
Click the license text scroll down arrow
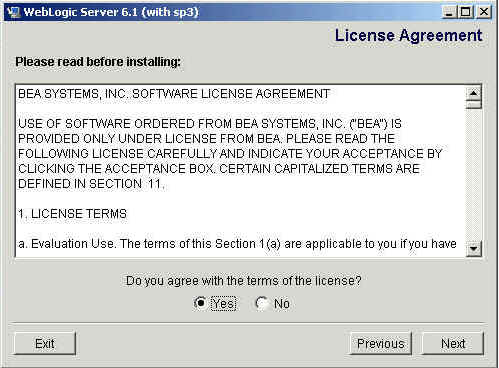coord(474,249)
